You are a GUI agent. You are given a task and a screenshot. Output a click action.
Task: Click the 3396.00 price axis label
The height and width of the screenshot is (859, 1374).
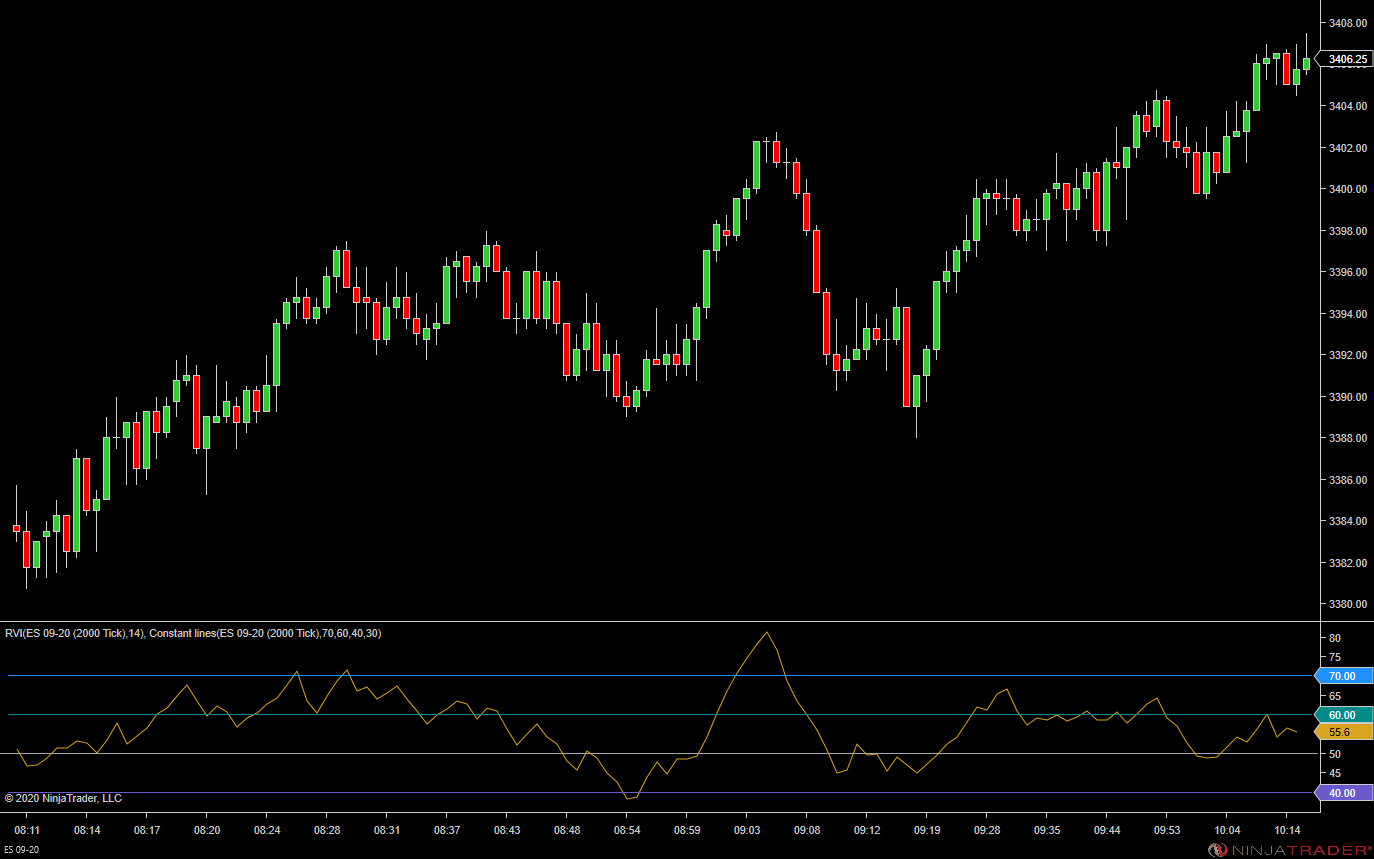[1347, 272]
